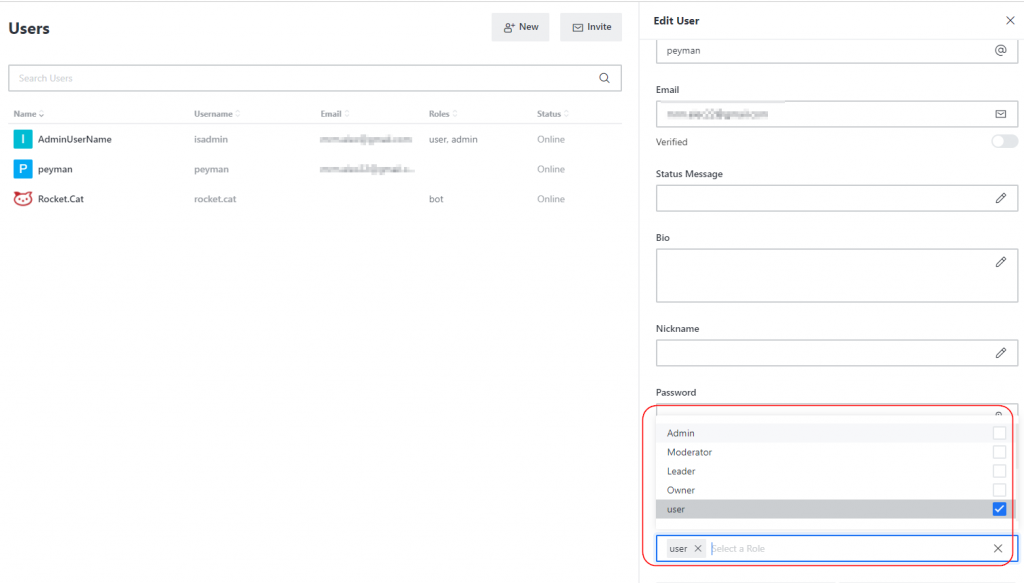Check the Admin role checkbox
This screenshot has height=583, width=1024.
999,433
